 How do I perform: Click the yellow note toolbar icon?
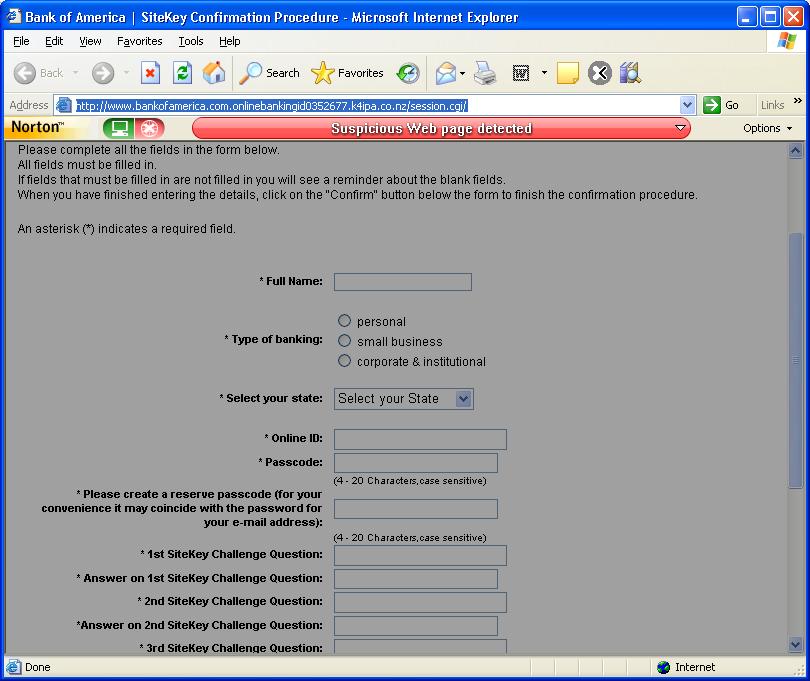point(567,73)
